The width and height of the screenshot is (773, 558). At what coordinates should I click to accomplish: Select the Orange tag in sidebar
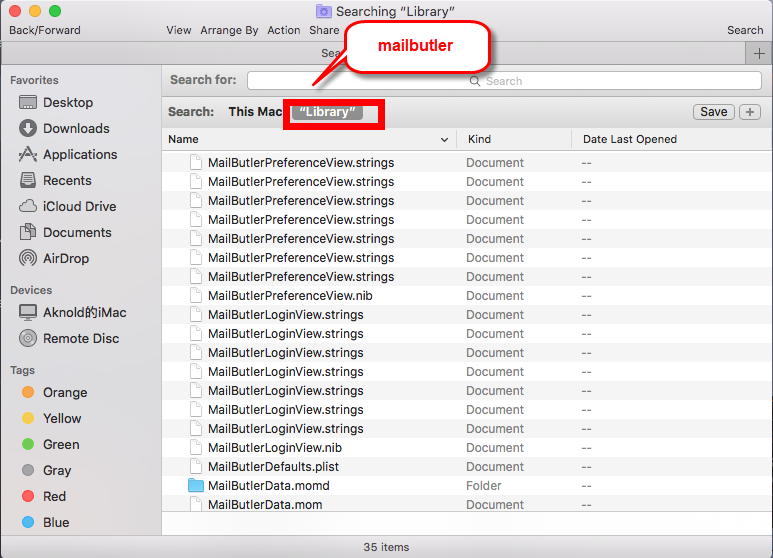(64, 392)
